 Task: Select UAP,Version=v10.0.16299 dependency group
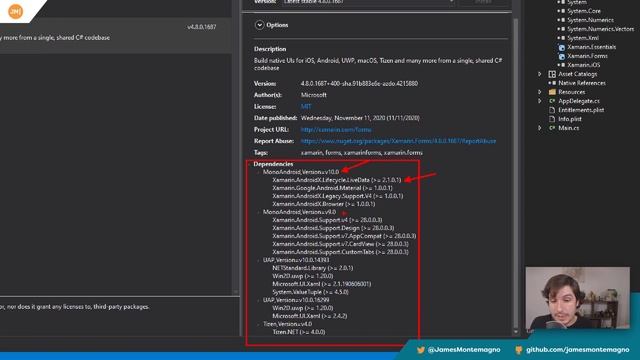(x=296, y=300)
